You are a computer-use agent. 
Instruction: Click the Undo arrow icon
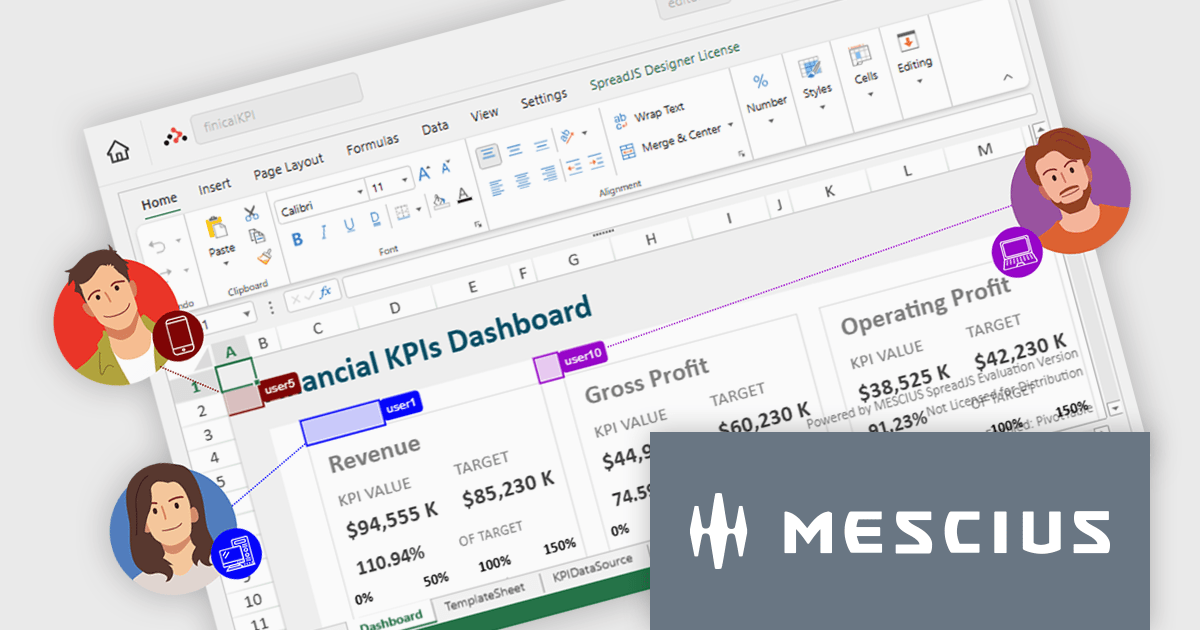(x=157, y=246)
